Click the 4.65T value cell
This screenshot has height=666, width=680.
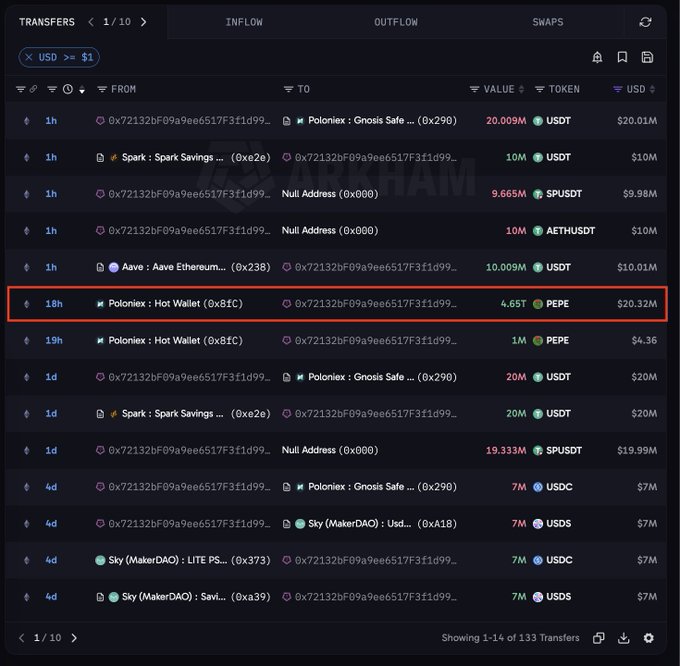513,304
